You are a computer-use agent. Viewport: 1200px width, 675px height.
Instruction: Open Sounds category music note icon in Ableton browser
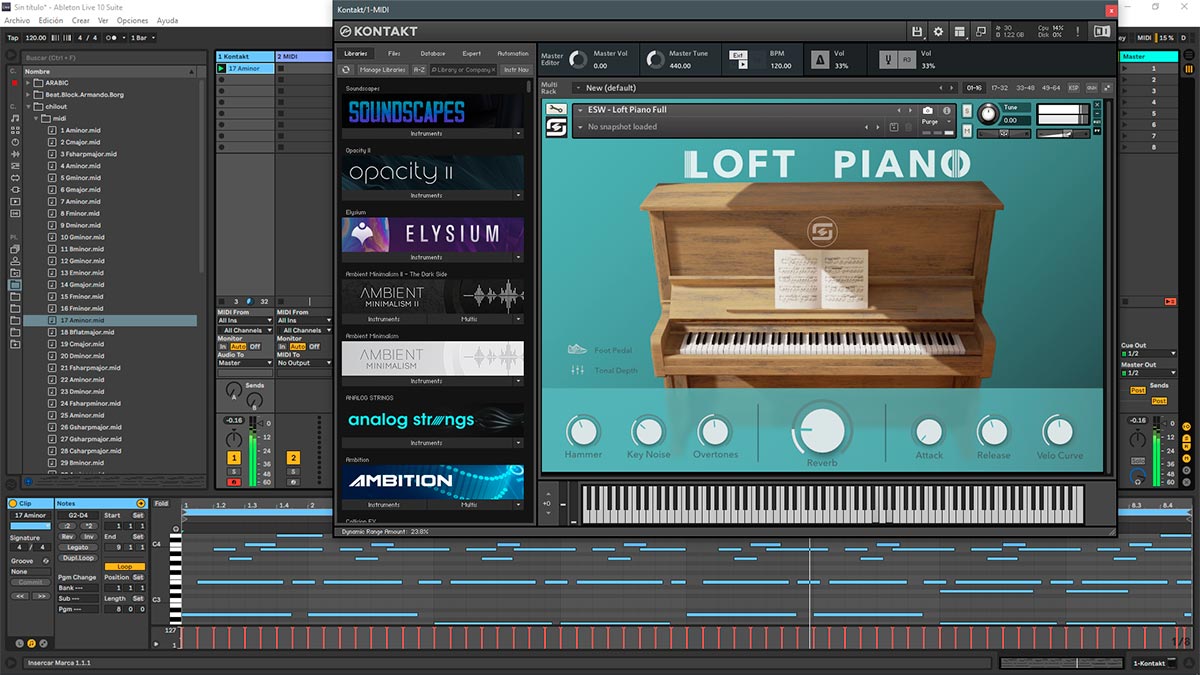15,118
